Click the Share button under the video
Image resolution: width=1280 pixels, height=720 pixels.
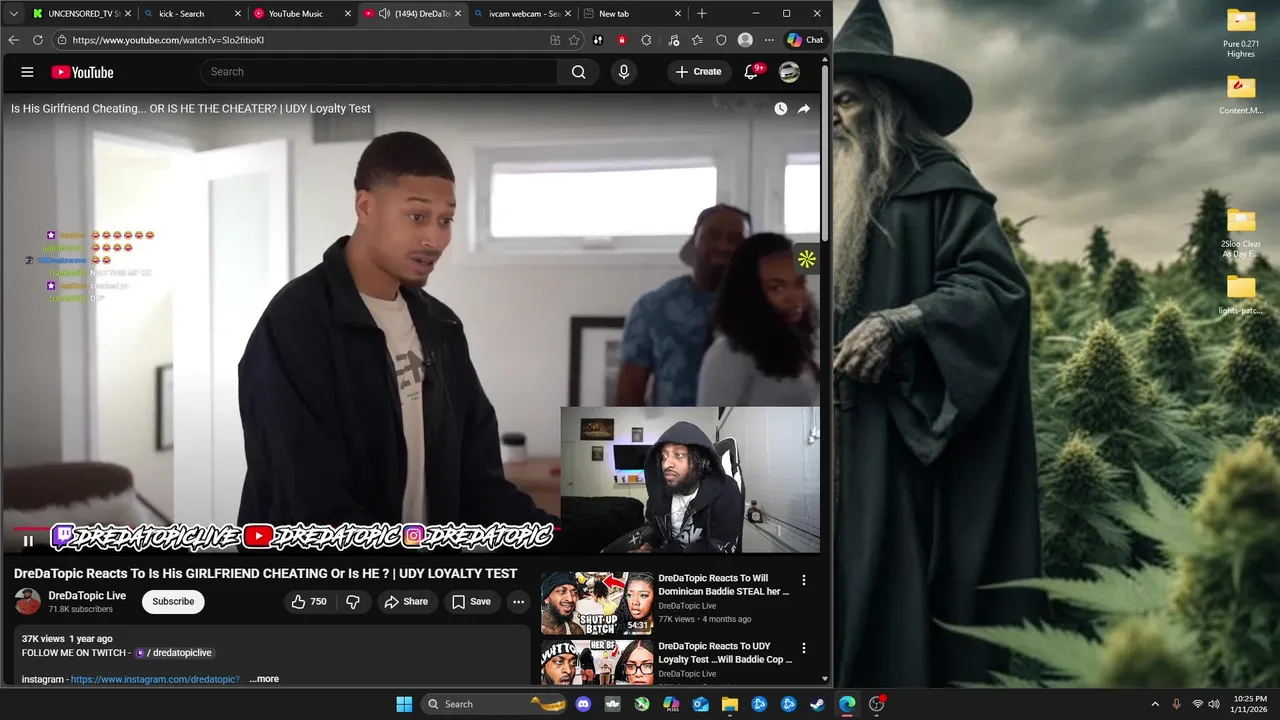pos(406,602)
